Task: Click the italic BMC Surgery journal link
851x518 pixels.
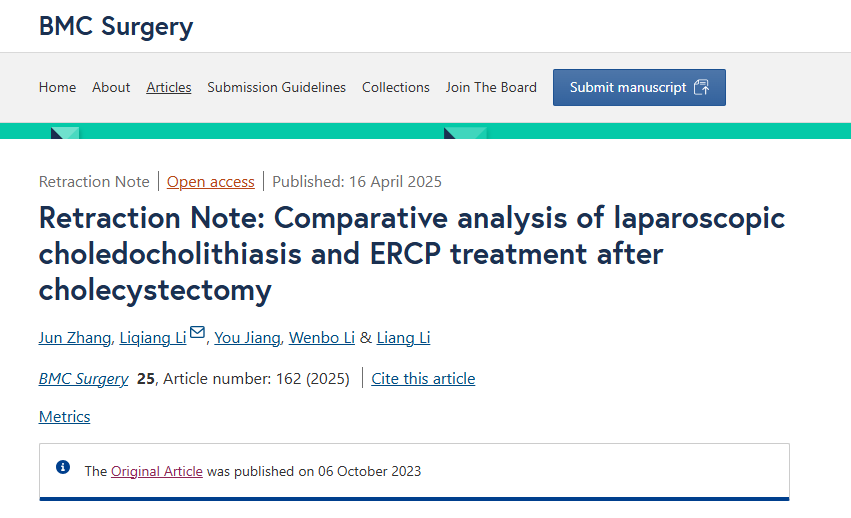Action: (84, 378)
